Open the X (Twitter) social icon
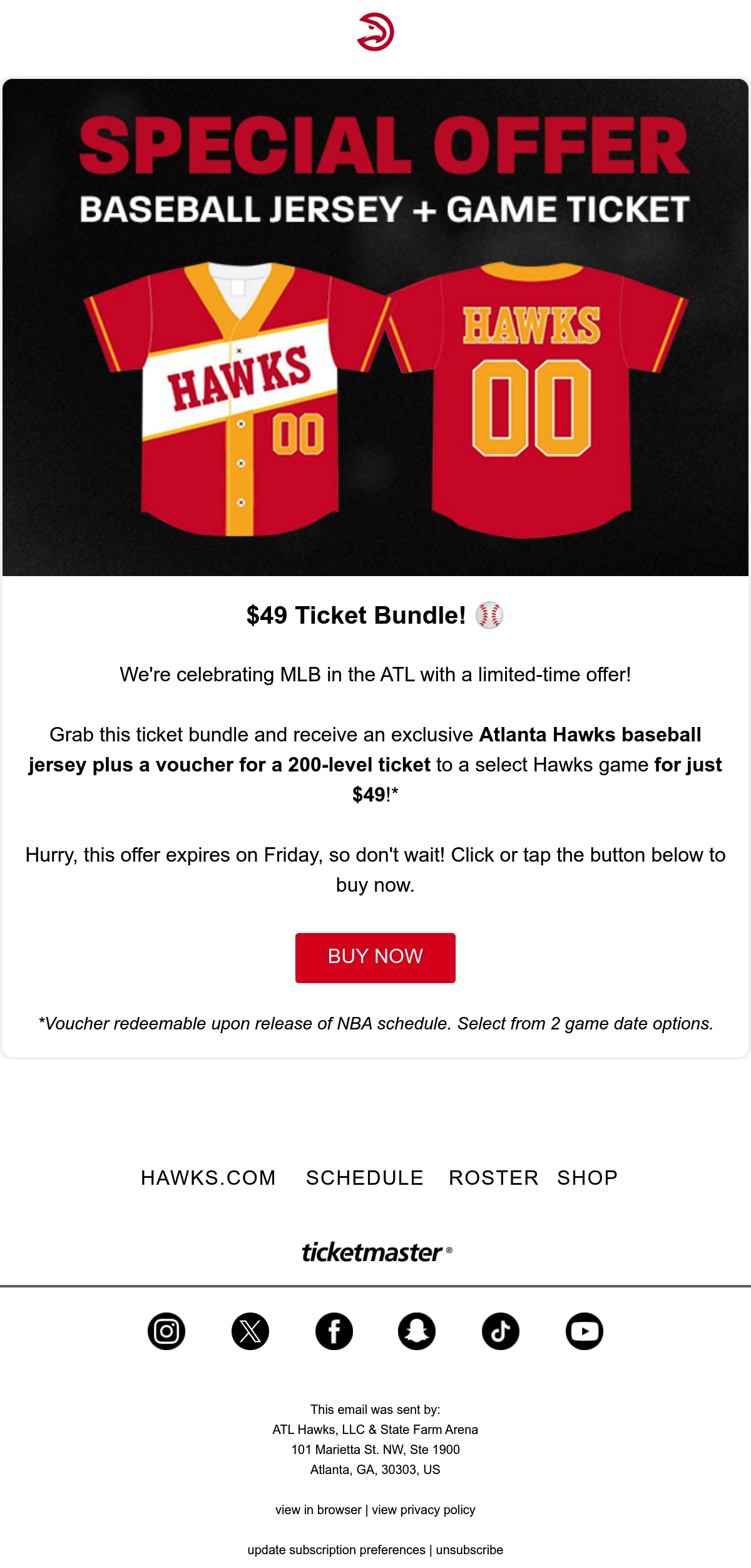 [250, 1331]
